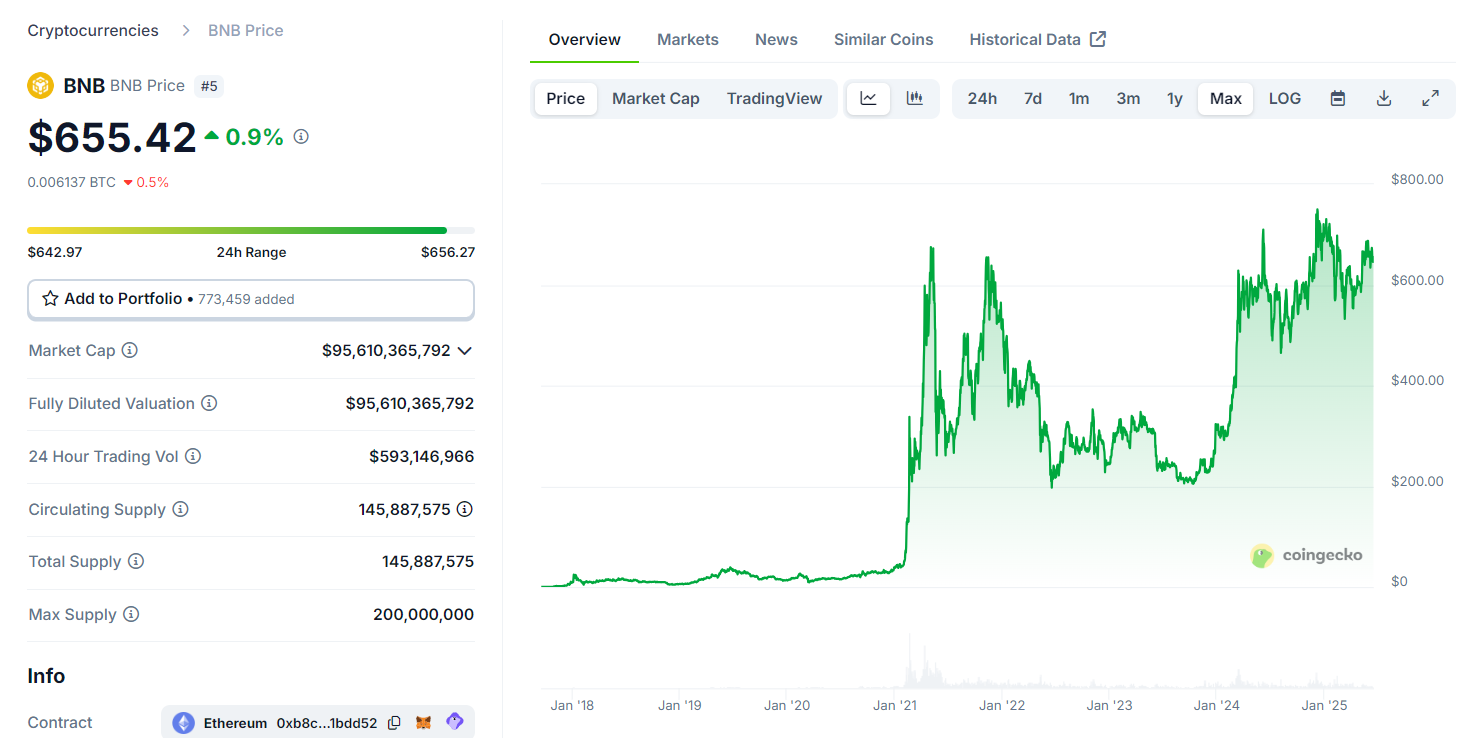Image resolution: width=1473 pixels, height=738 pixels.
Task: Open the Overview tab
Action: [585, 40]
